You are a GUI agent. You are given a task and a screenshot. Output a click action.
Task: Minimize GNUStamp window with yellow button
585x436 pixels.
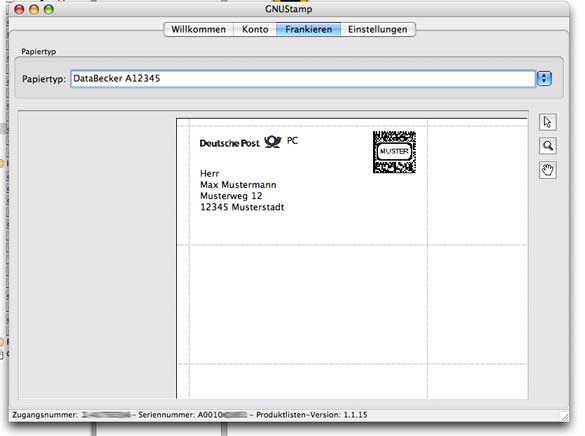point(34,9)
